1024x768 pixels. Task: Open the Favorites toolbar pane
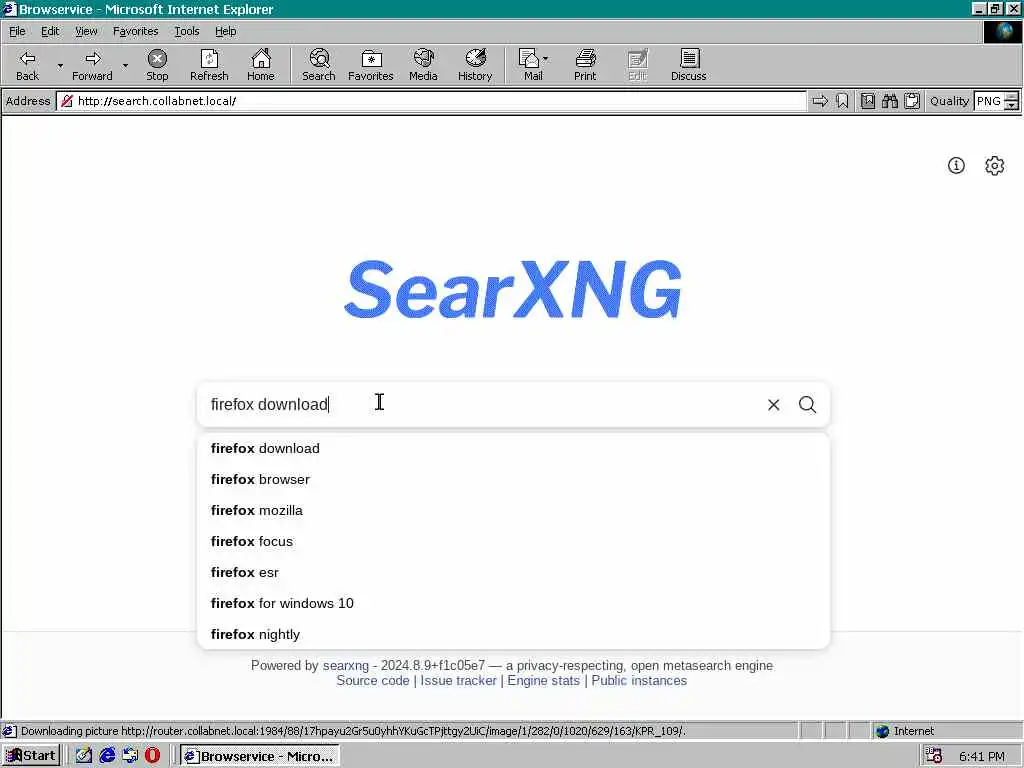pos(370,65)
